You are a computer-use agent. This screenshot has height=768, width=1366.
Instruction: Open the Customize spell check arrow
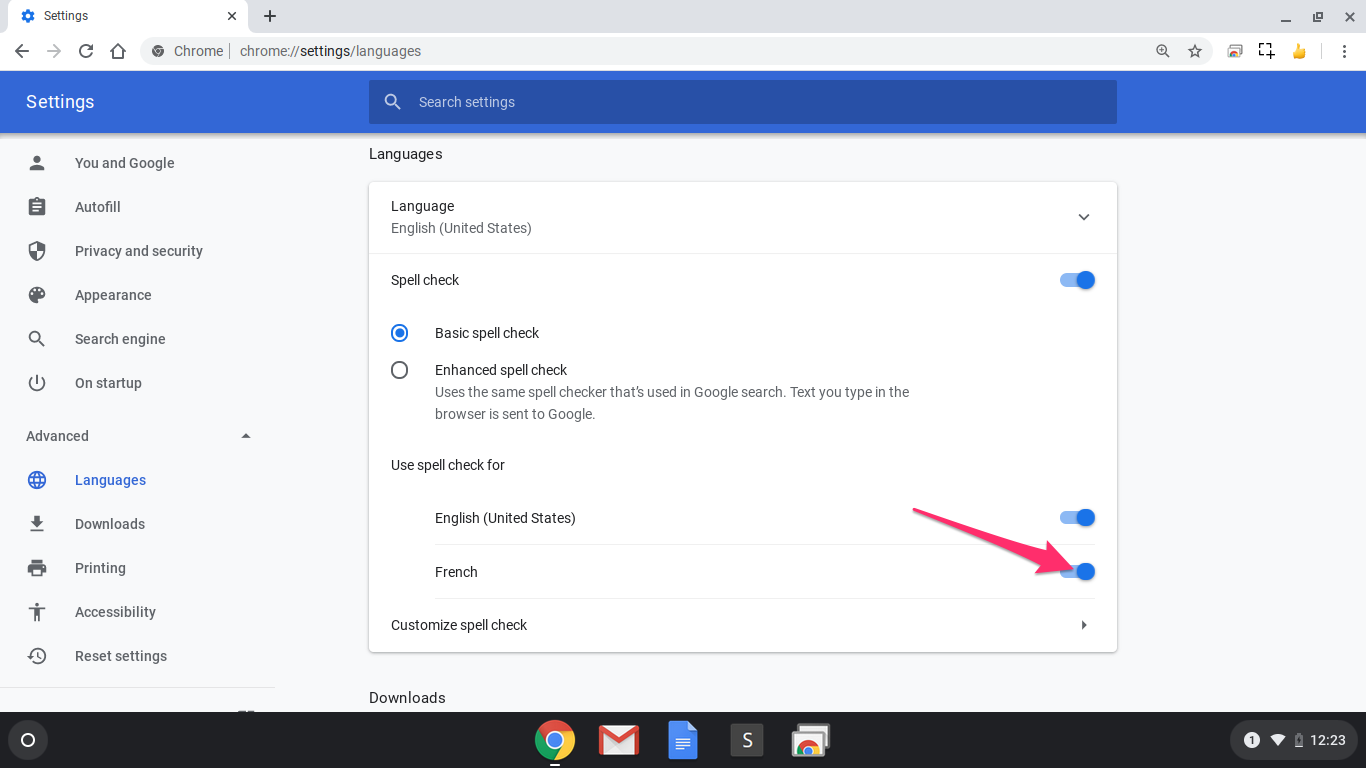(1084, 625)
